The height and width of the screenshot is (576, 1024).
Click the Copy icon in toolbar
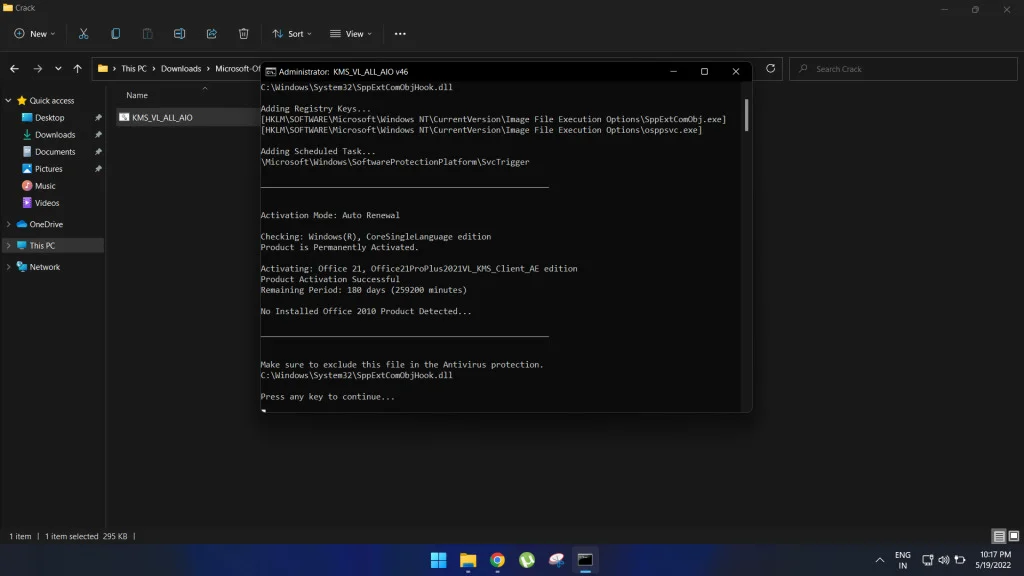pyautogui.click(x=116, y=34)
